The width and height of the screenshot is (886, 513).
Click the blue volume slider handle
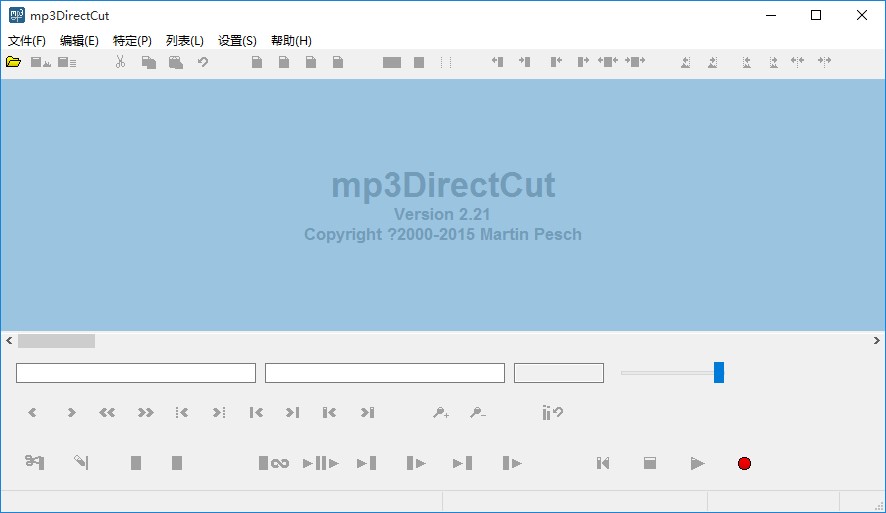point(719,372)
